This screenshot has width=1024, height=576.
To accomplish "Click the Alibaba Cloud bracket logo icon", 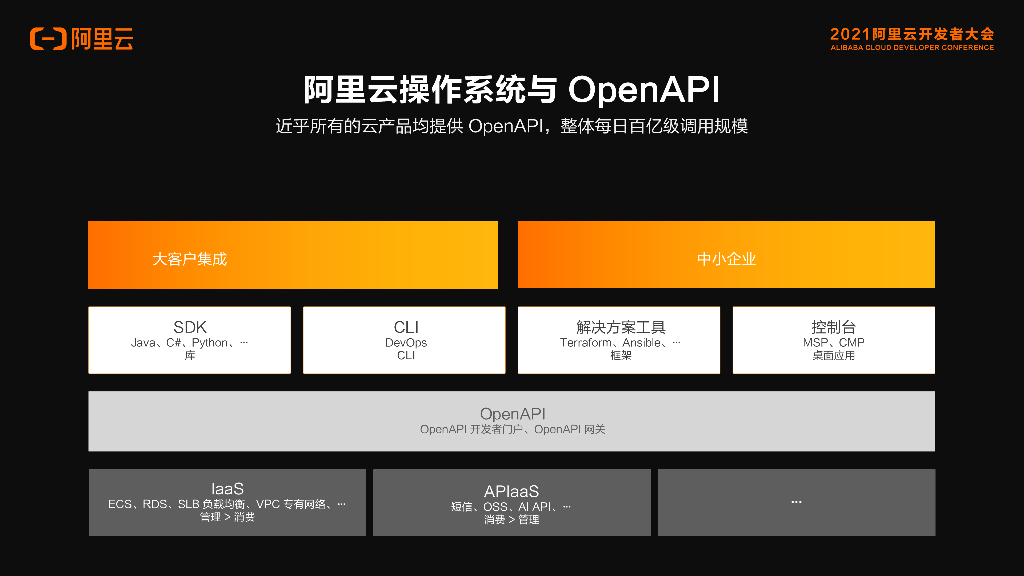I will click(48, 39).
